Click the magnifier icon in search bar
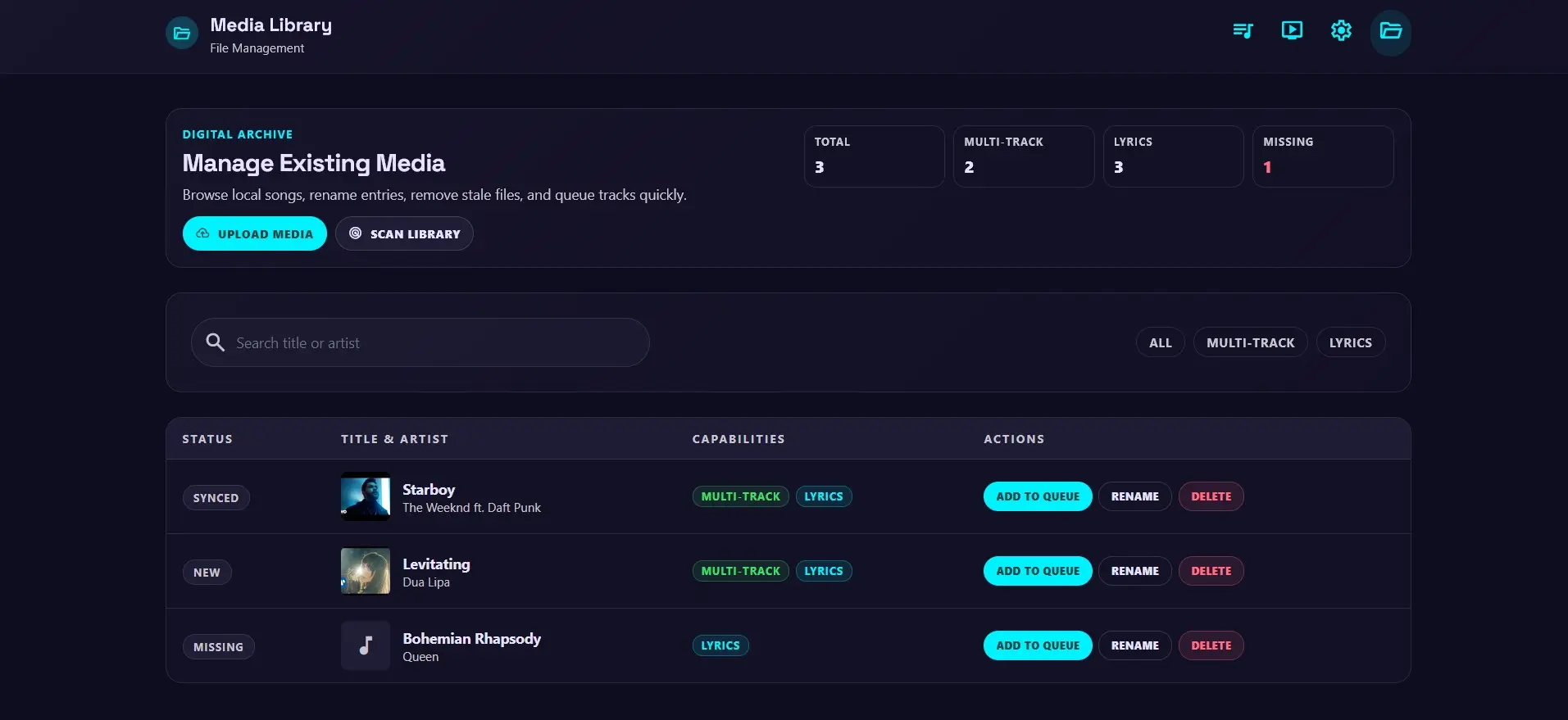The height and width of the screenshot is (720, 1568). (216, 342)
